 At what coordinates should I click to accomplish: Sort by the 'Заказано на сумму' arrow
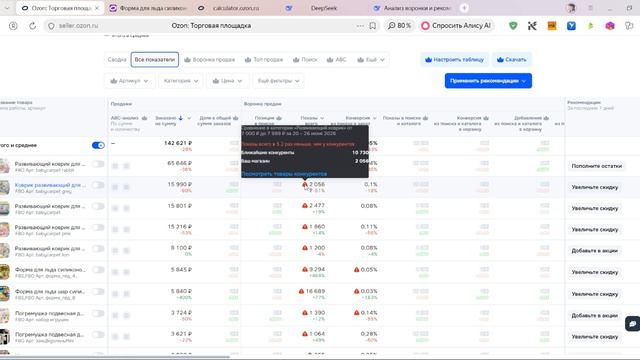[x=181, y=118]
